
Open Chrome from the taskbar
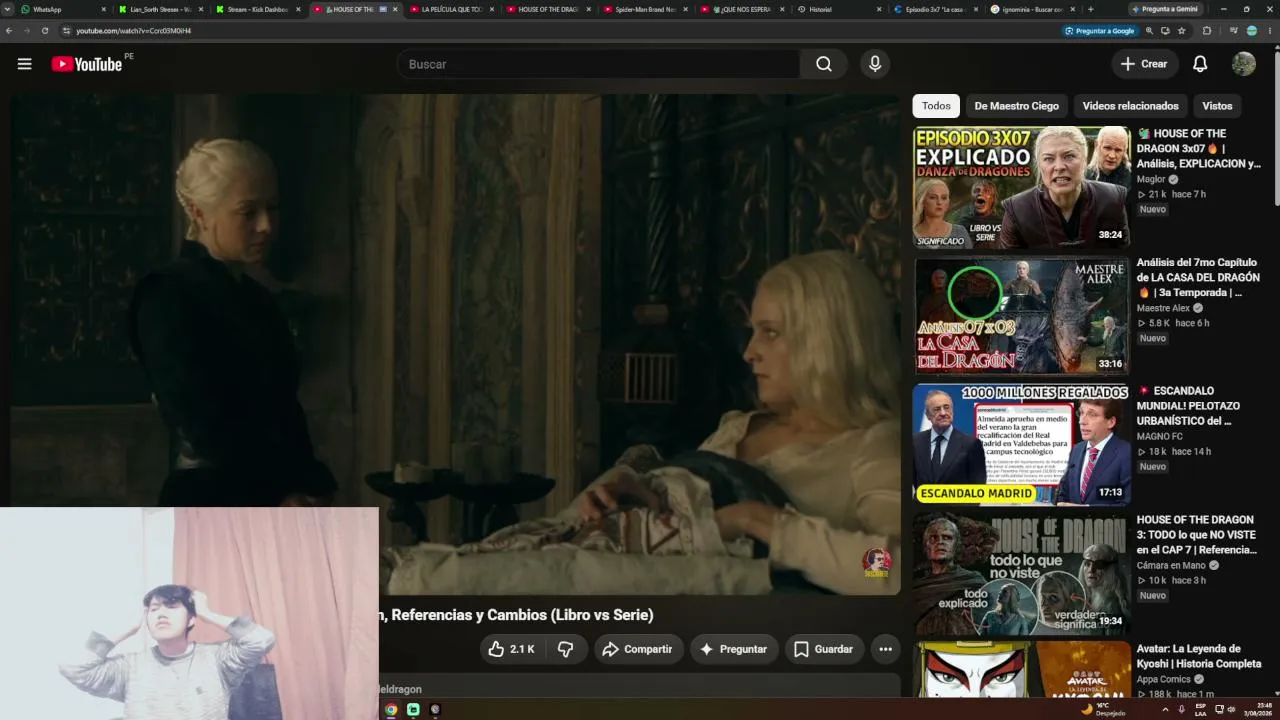click(x=391, y=709)
